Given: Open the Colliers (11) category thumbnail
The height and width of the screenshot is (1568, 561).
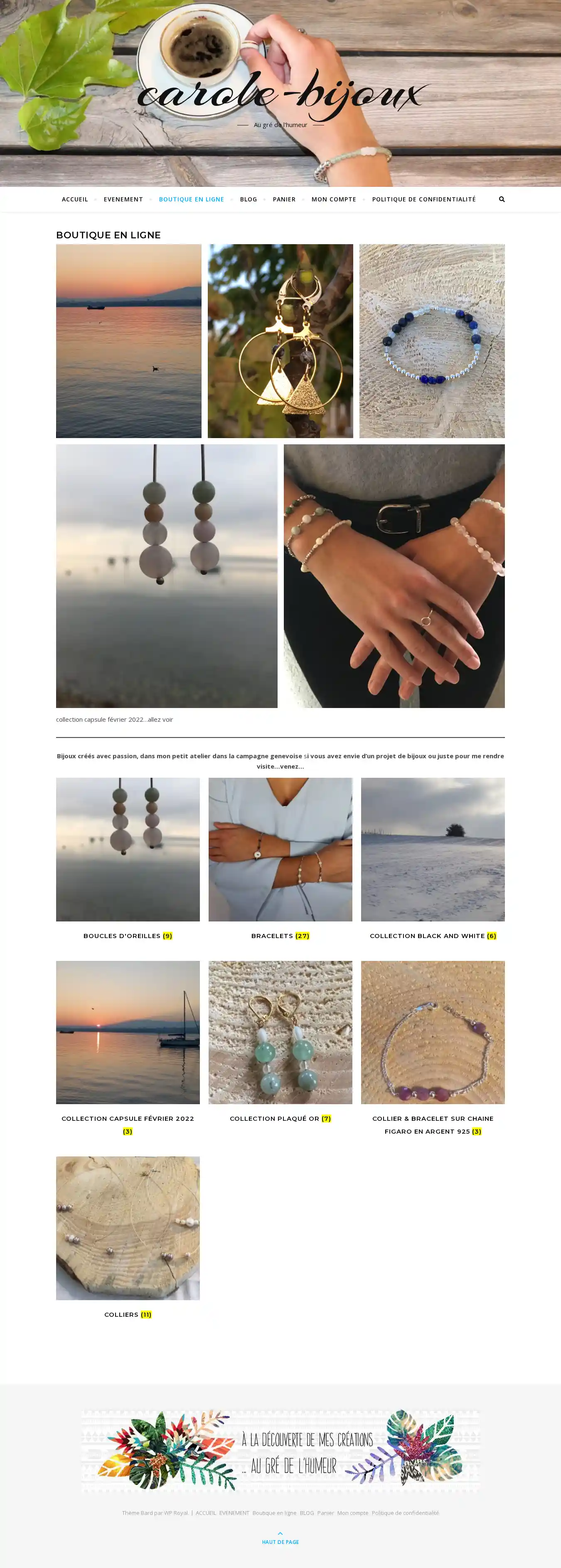Looking at the screenshot, I should tap(128, 1228).
